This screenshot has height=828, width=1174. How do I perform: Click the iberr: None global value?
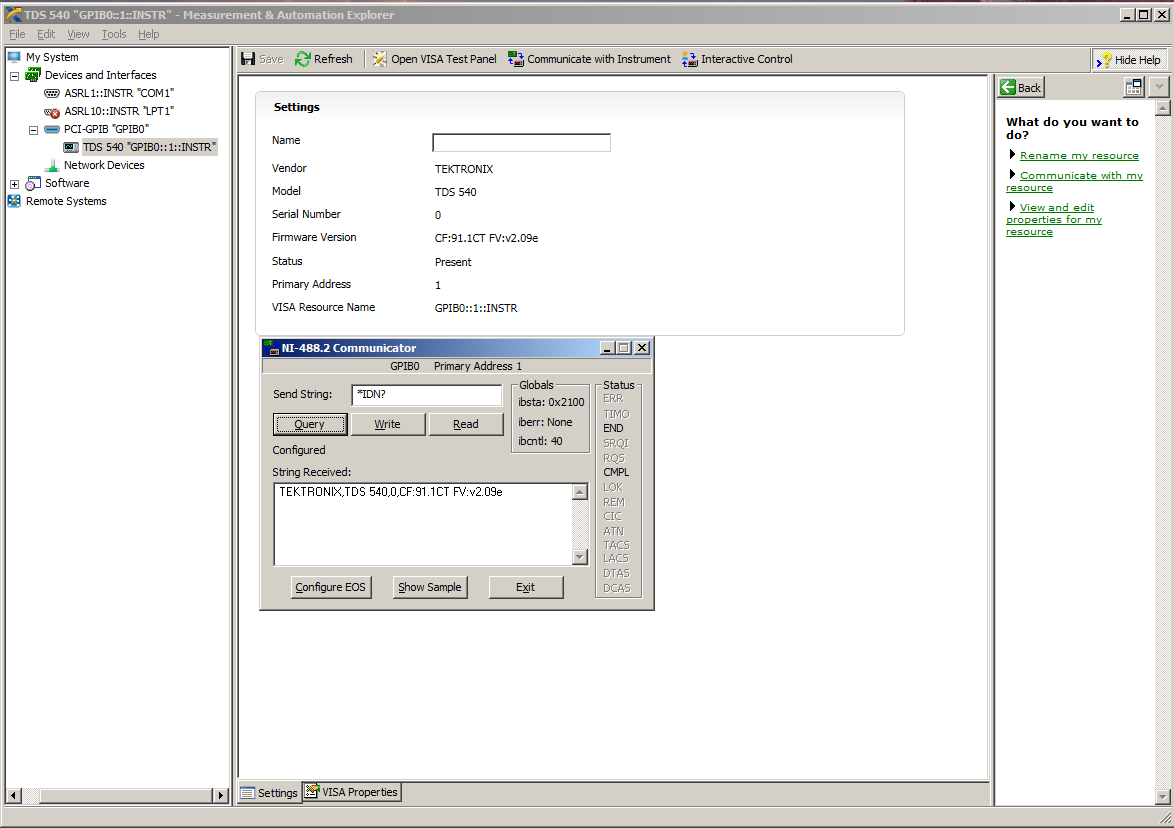tap(545, 422)
